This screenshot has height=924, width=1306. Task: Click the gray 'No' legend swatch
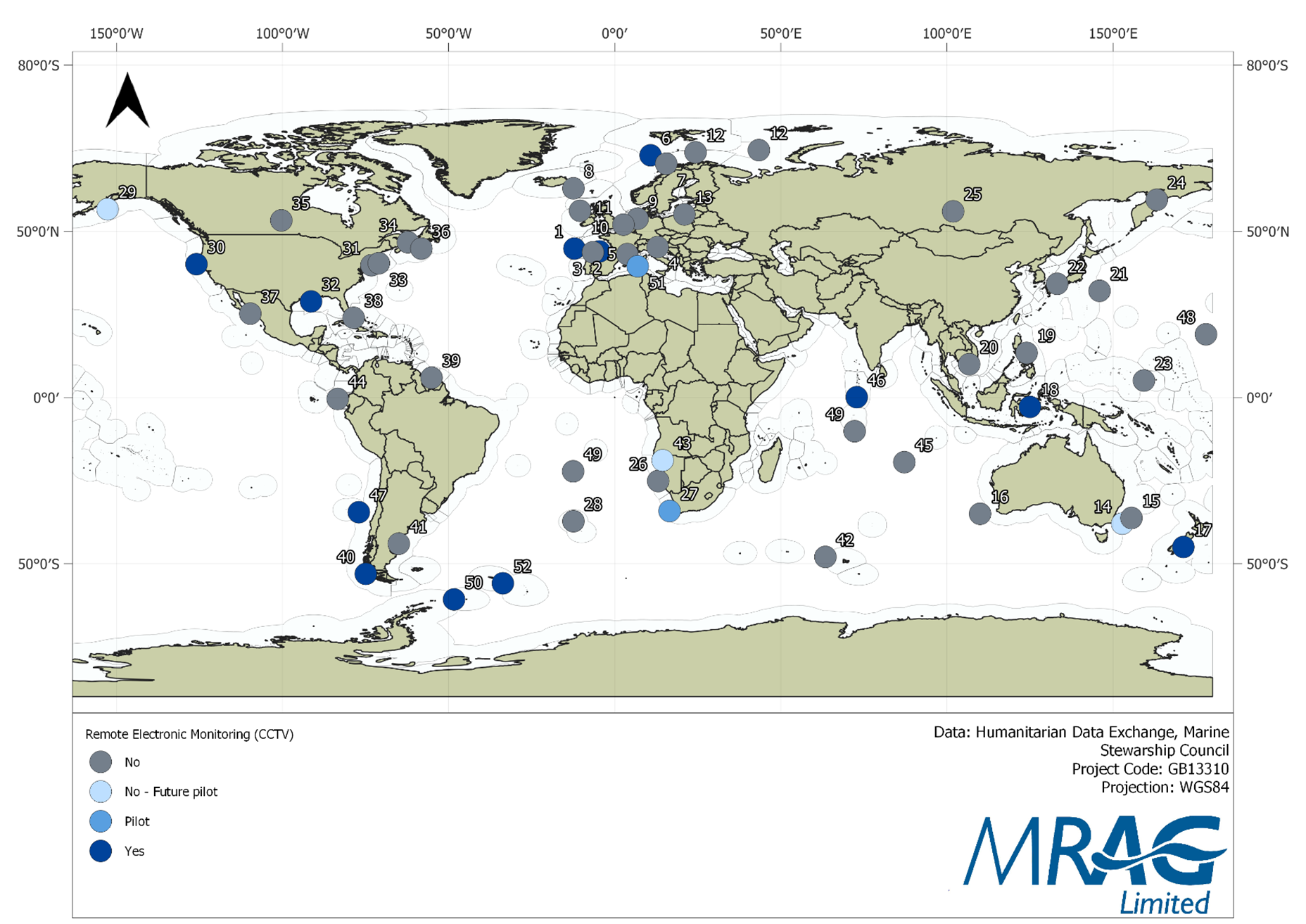click(x=101, y=761)
